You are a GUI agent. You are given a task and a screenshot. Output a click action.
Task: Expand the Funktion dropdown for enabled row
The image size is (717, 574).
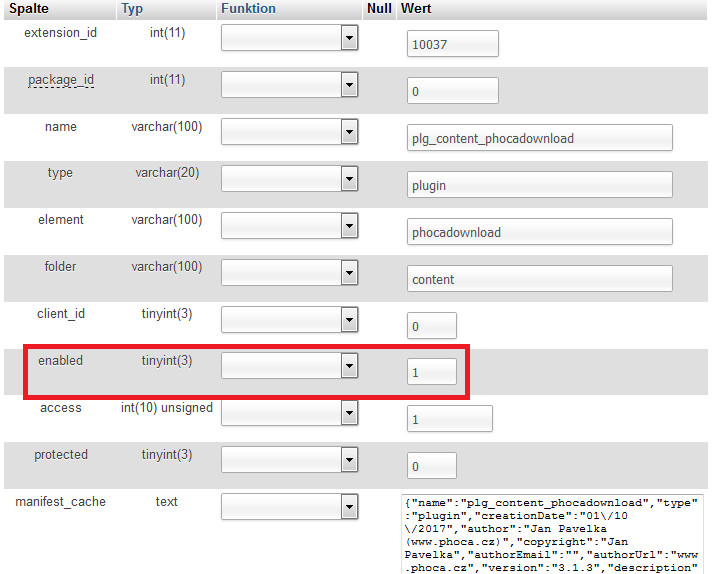(289, 366)
